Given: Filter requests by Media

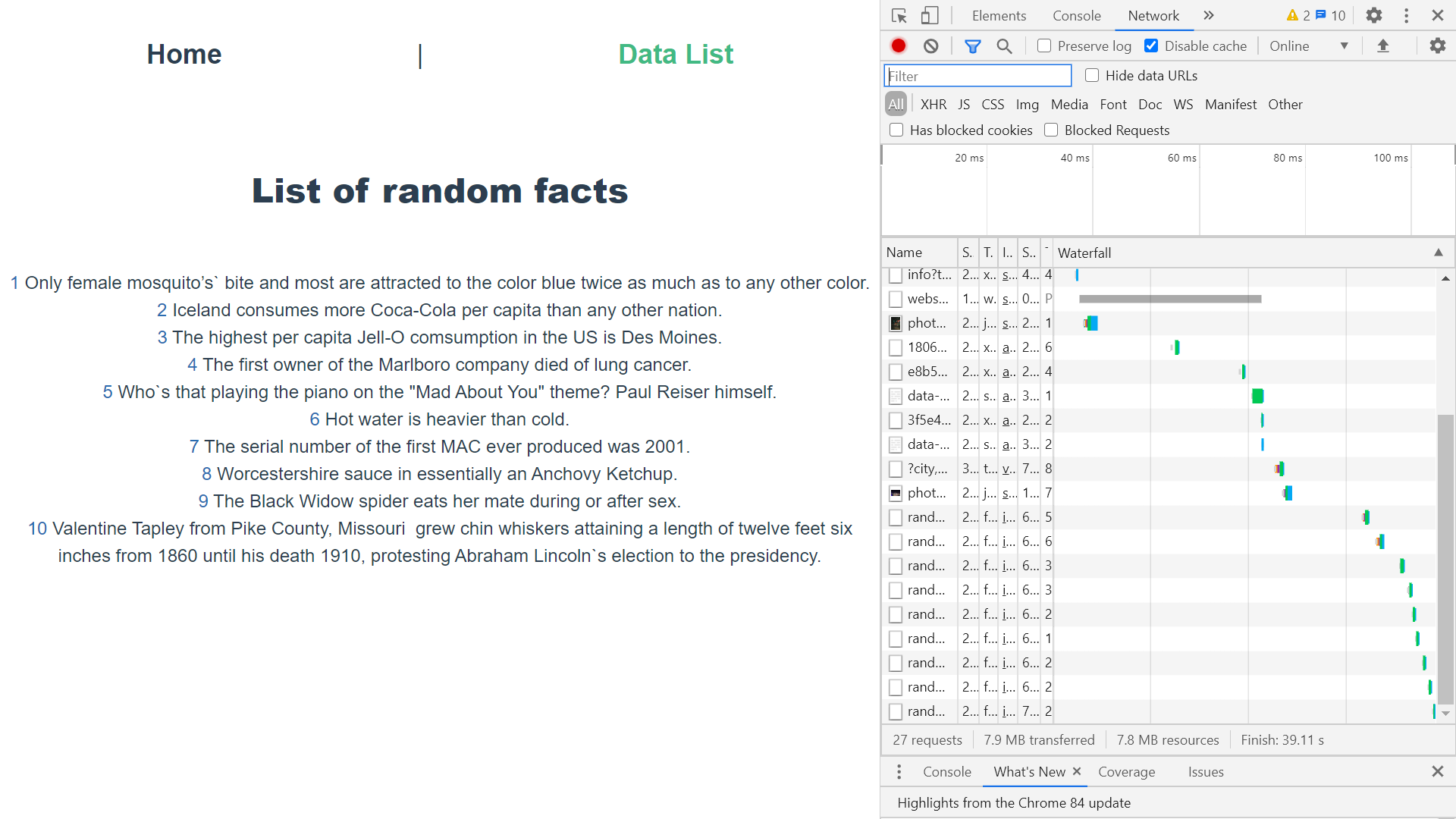Looking at the screenshot, I should point(1069,105).
